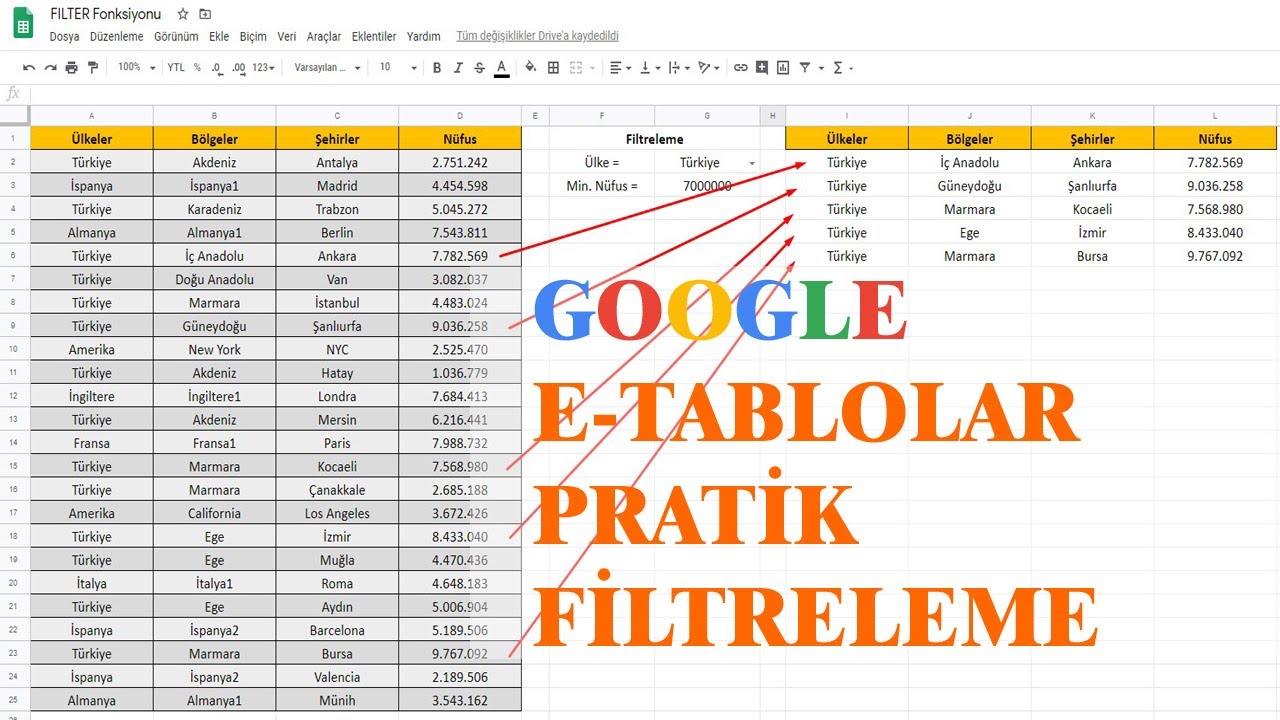Open the cell borders menu
The image size is (1280, 720).
(x=553, y=68)
